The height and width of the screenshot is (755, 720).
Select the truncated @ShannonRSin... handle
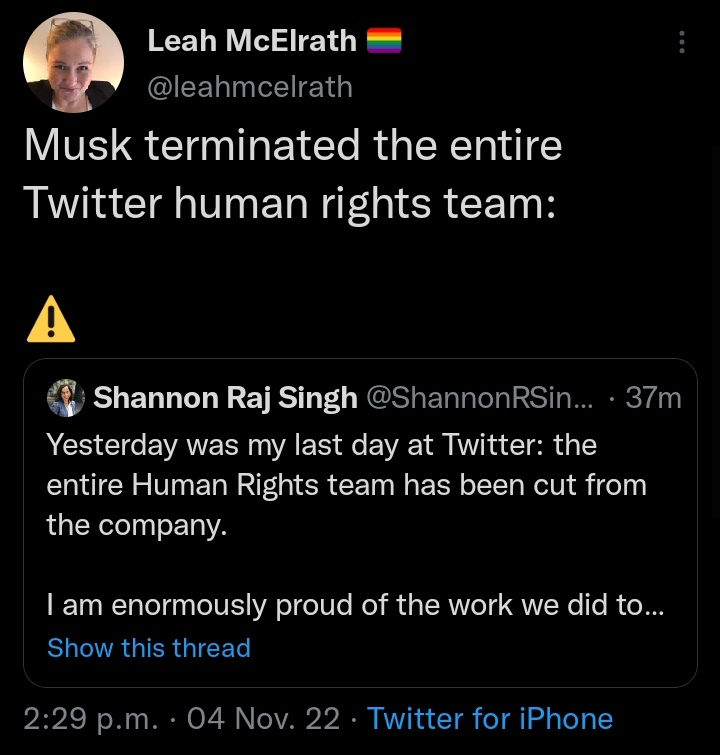[x=480, y=398]
